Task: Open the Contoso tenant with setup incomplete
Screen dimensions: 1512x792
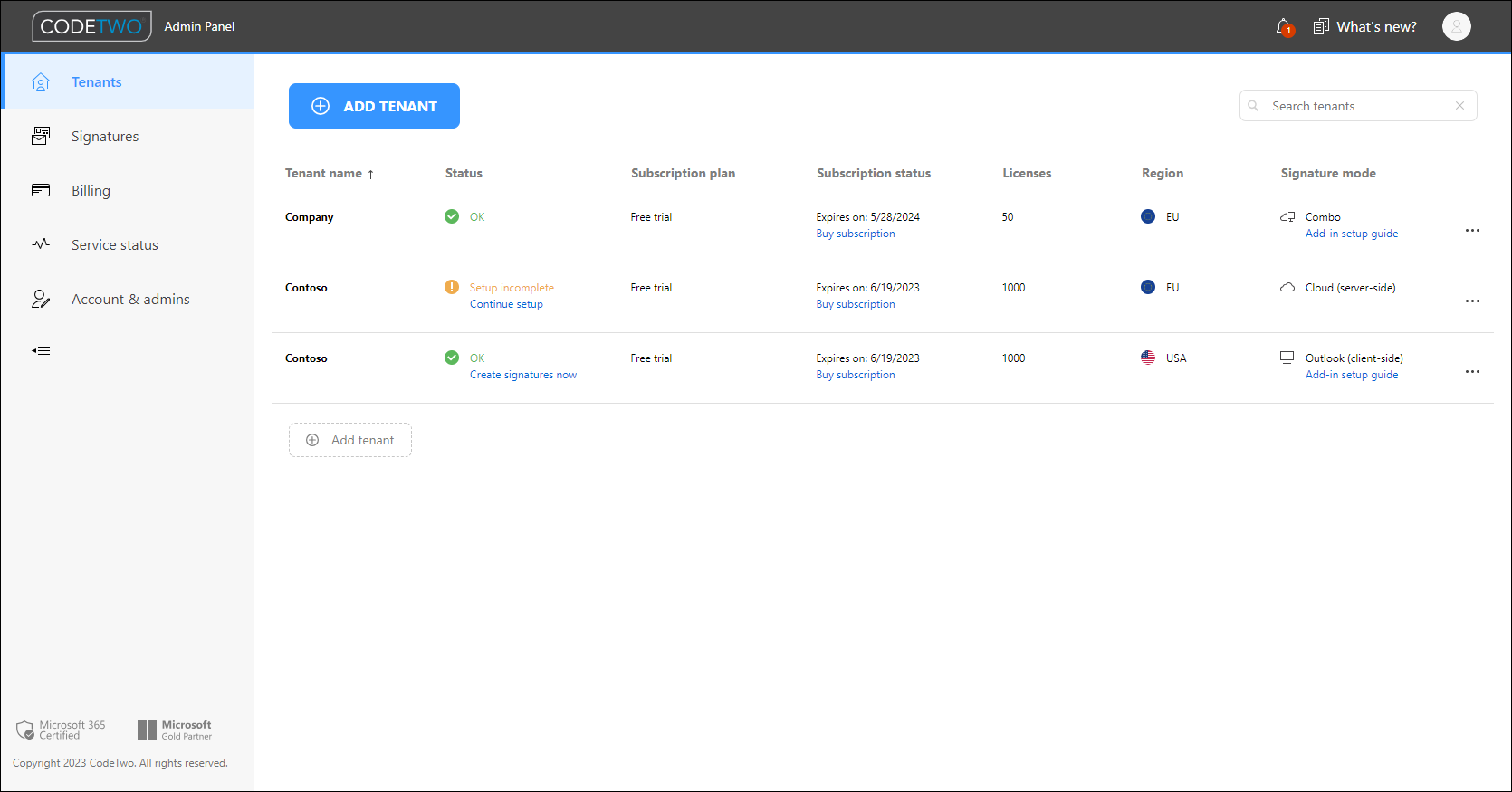Action: (306, 288)
